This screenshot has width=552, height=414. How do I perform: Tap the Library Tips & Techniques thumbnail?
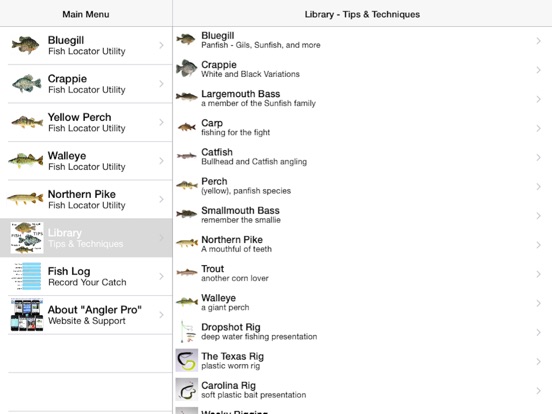27,238
